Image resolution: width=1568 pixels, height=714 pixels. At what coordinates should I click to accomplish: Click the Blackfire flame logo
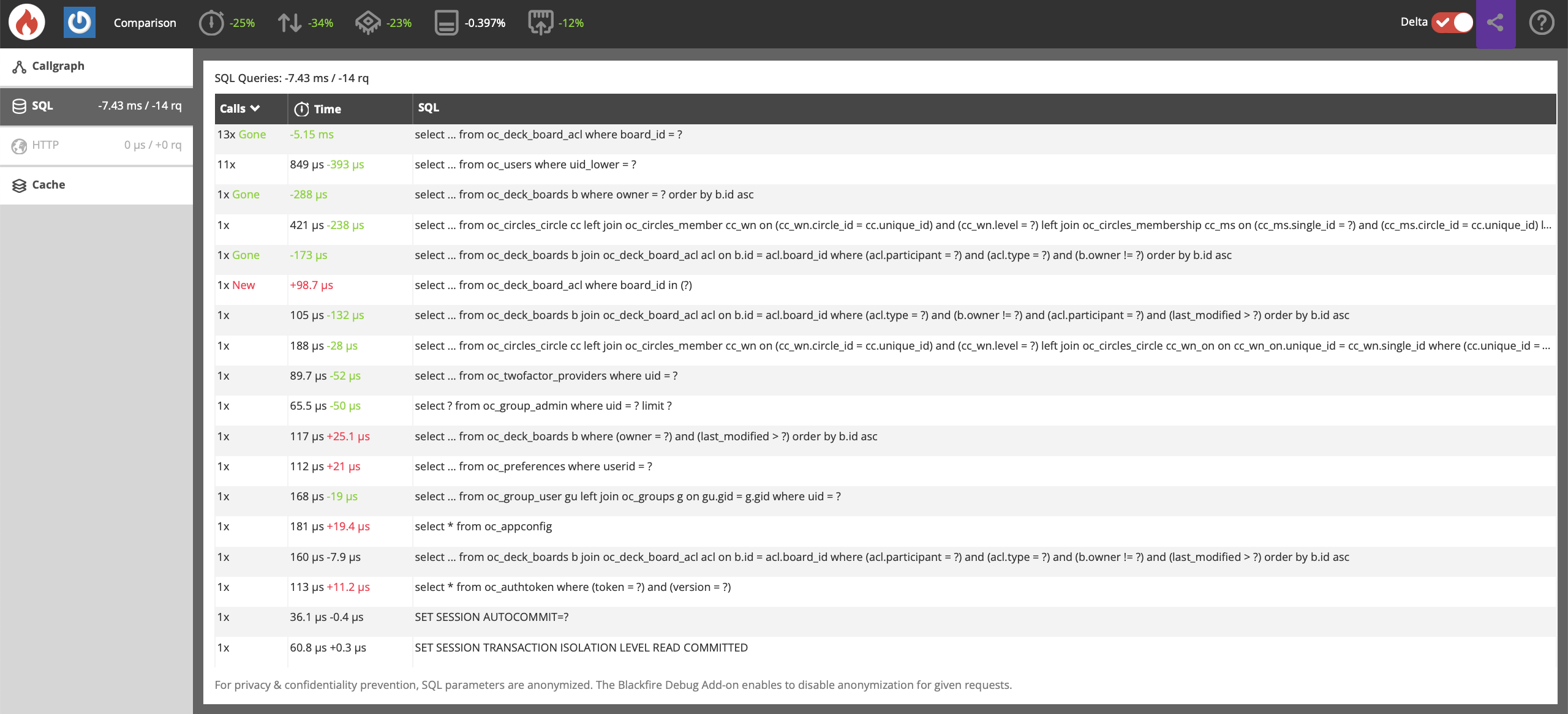coord(26,23)
